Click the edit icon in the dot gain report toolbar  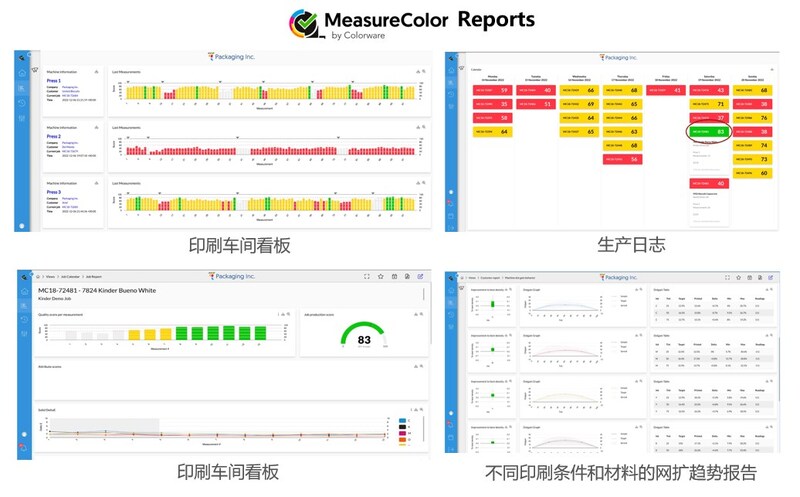(x=770, y=278)
